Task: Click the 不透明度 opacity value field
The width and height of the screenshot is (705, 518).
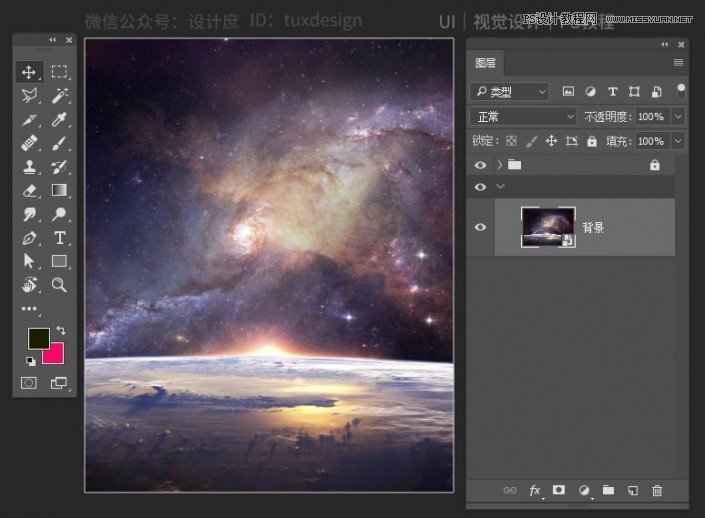Action: click(x=651, y=117)
